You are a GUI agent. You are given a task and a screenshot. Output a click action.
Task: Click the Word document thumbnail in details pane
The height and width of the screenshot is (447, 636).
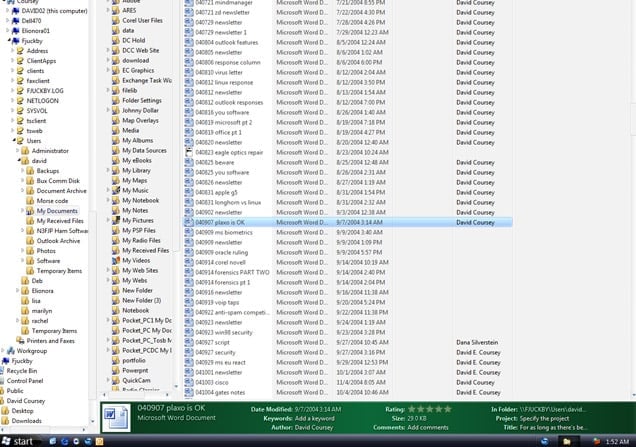[116, 417]
